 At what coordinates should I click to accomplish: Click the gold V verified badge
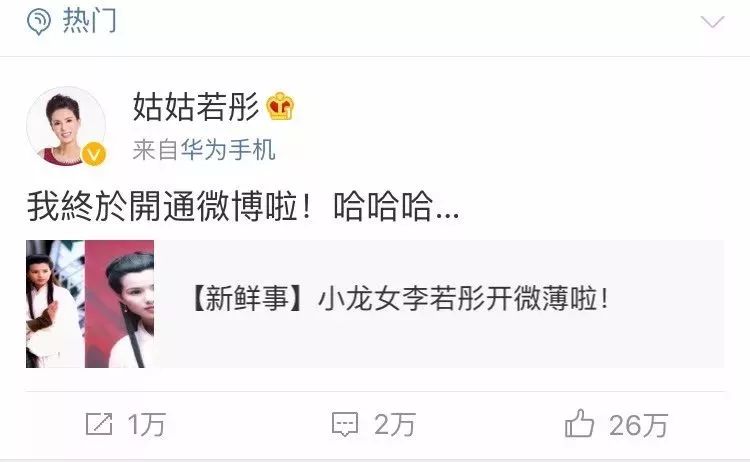93,154
